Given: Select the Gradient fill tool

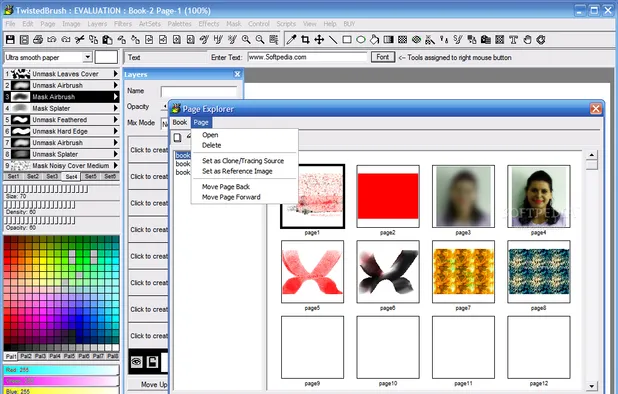Looking at the screenshot, I should pyautogui.click(x=389, y=39).
